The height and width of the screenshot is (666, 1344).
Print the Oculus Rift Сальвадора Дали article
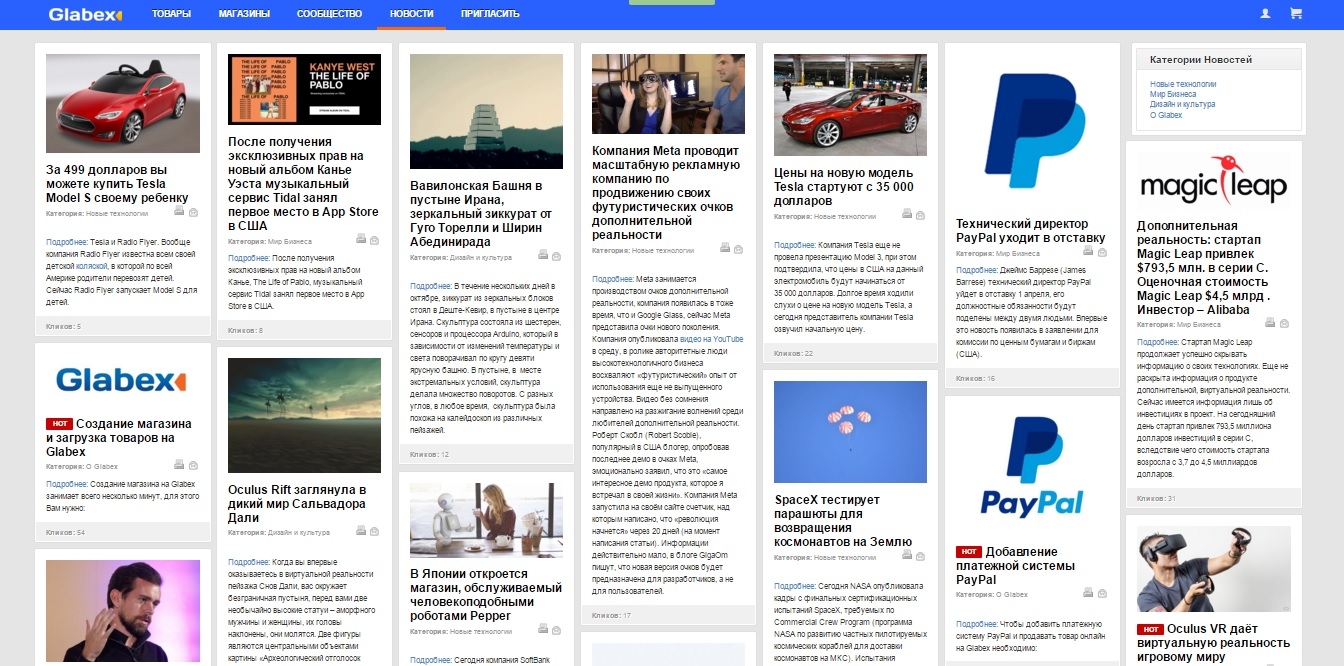(361, 532)
